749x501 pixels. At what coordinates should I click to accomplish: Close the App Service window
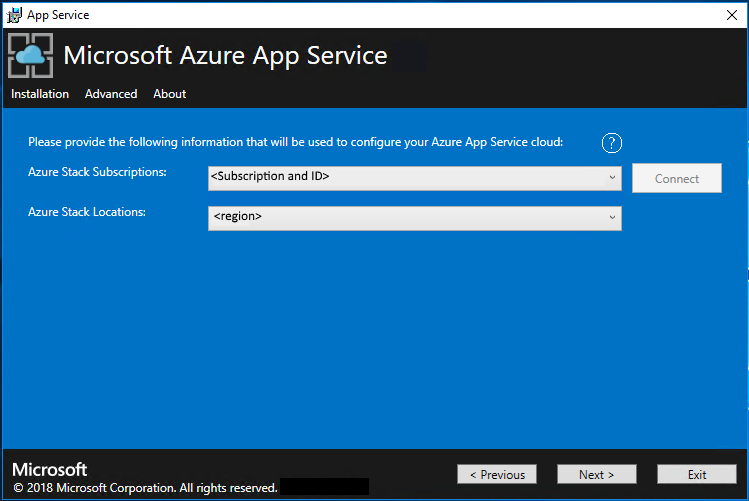[x=731, y=15]
